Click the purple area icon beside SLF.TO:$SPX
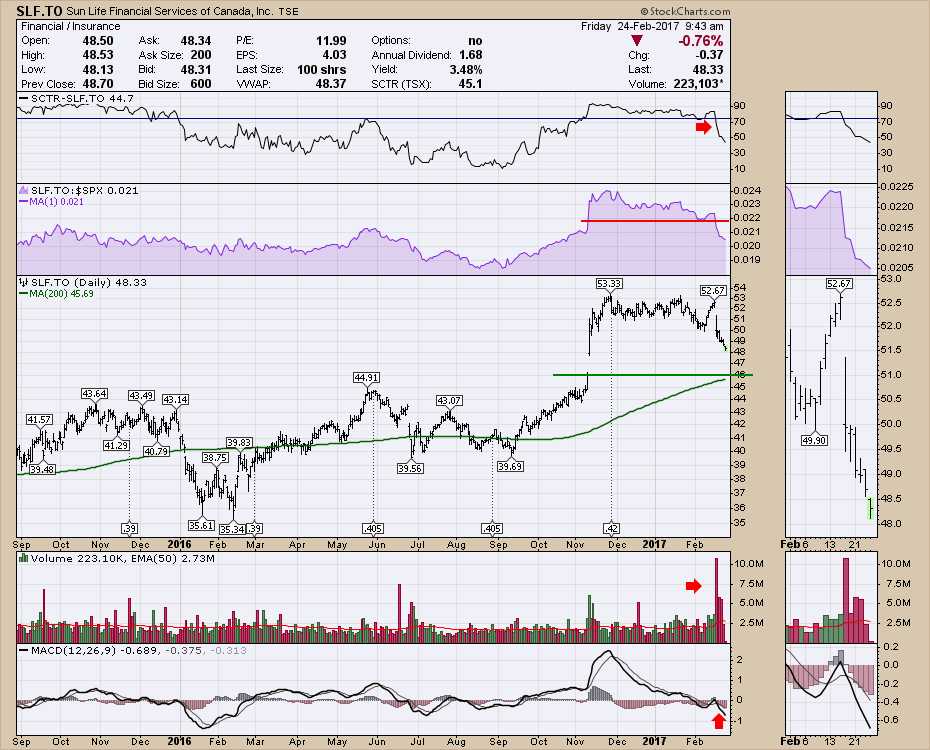Screen dimensions: 930x750 point(24,190)
